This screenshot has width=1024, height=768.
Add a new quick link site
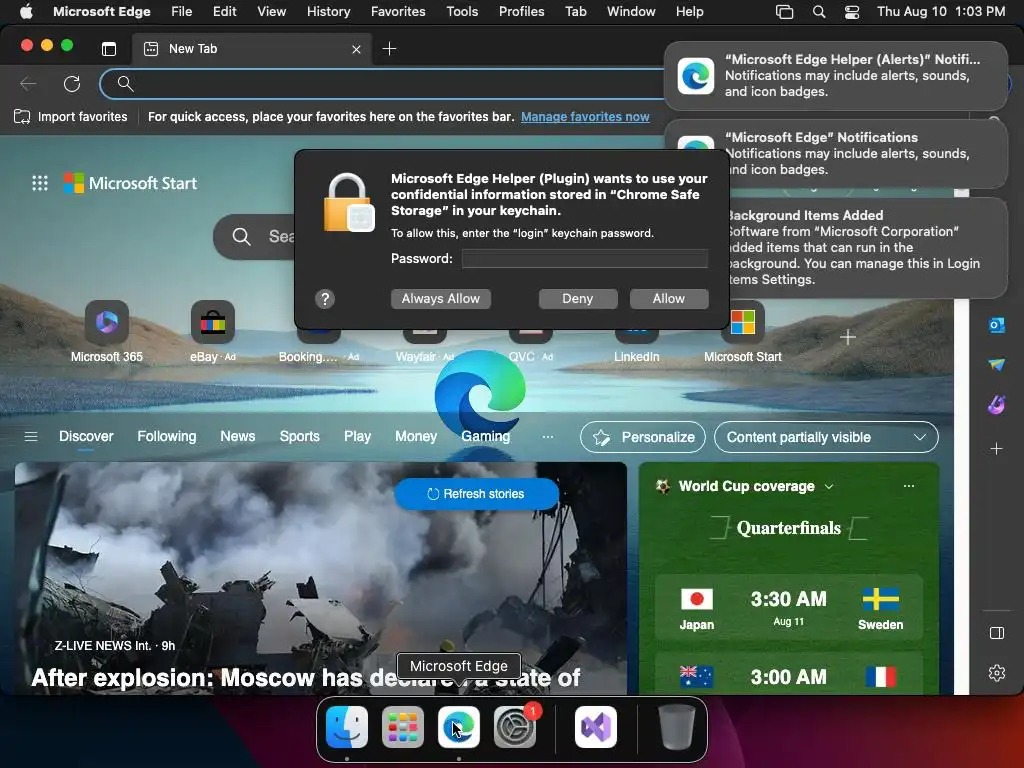pyautogui.click(x=848, y=337)
